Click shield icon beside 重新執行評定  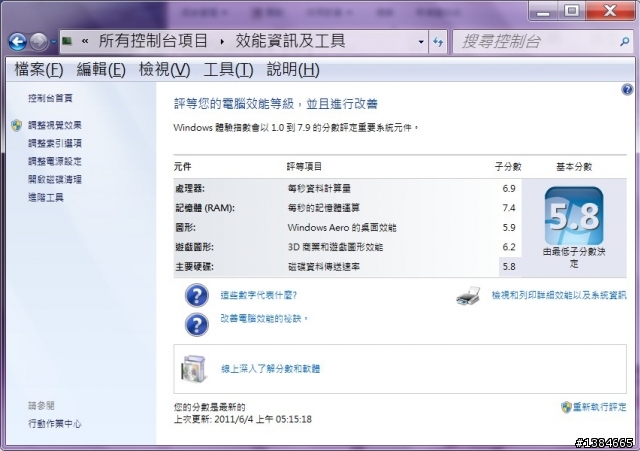point(566,407)
